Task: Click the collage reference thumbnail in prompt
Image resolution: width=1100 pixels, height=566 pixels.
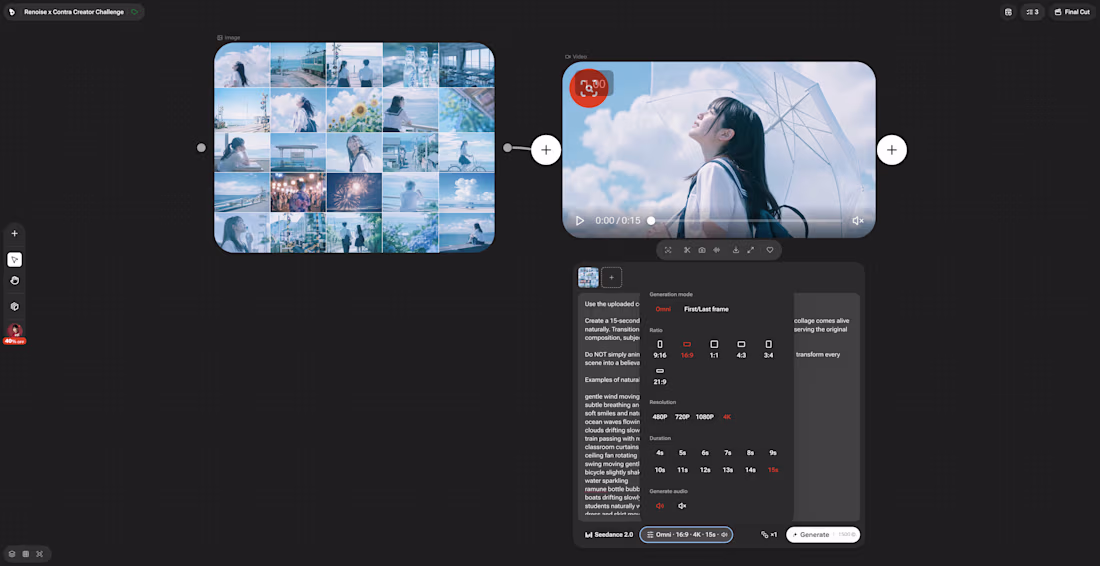Action: click(588, 278)
